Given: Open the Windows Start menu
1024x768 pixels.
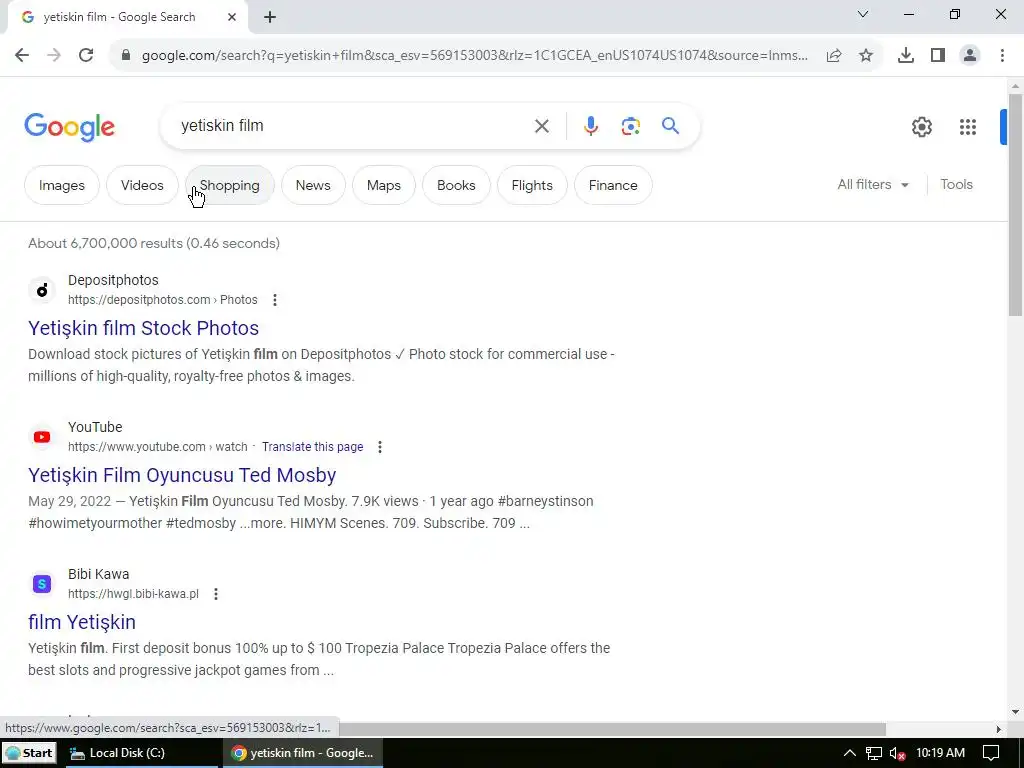Looking at the screenshot, I should (x=29, y=753).
